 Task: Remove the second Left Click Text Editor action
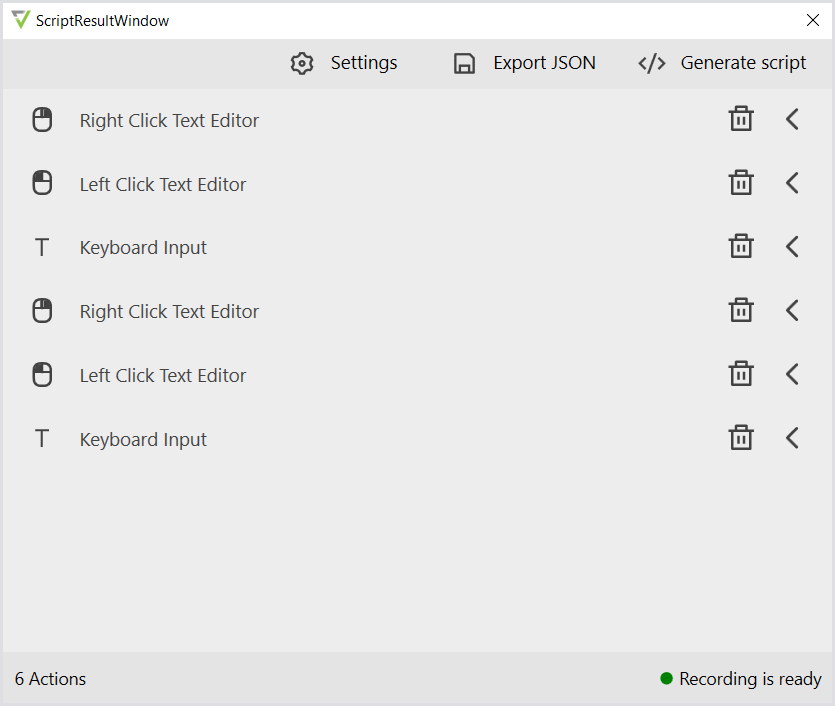point(740,375)
